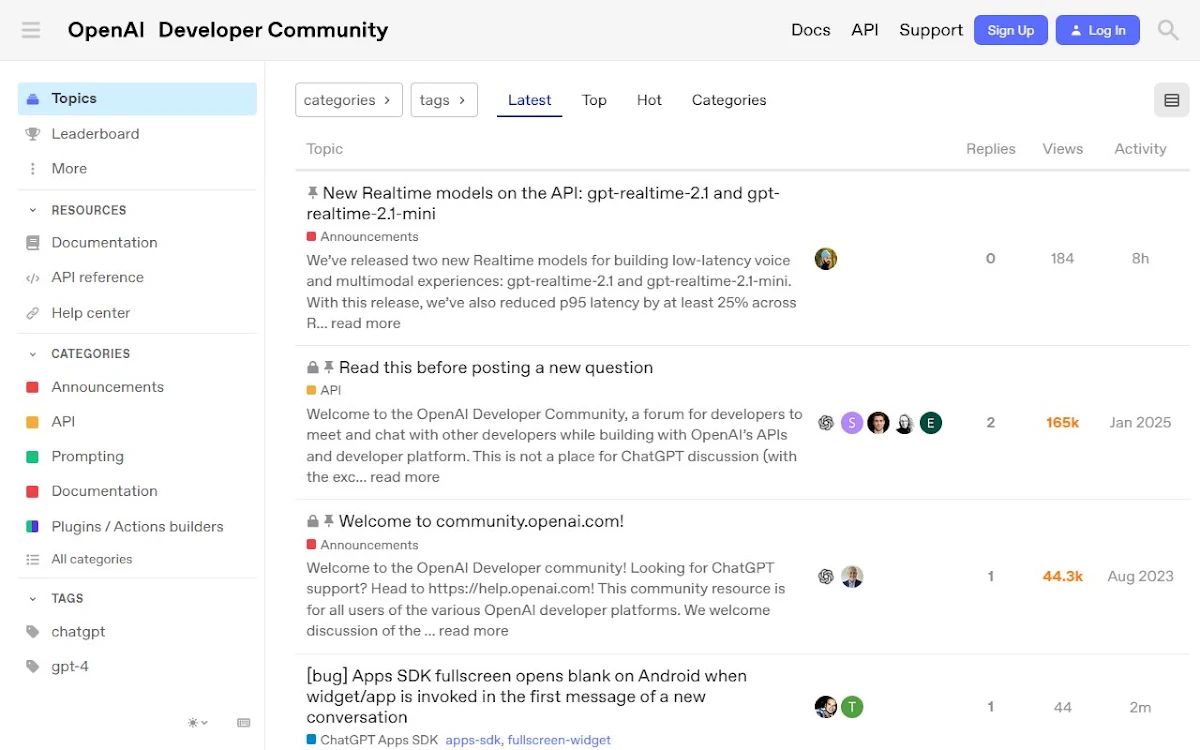Sort by Activity column header
This screenshot has height=750, width=1200.
coord(1140,149)
